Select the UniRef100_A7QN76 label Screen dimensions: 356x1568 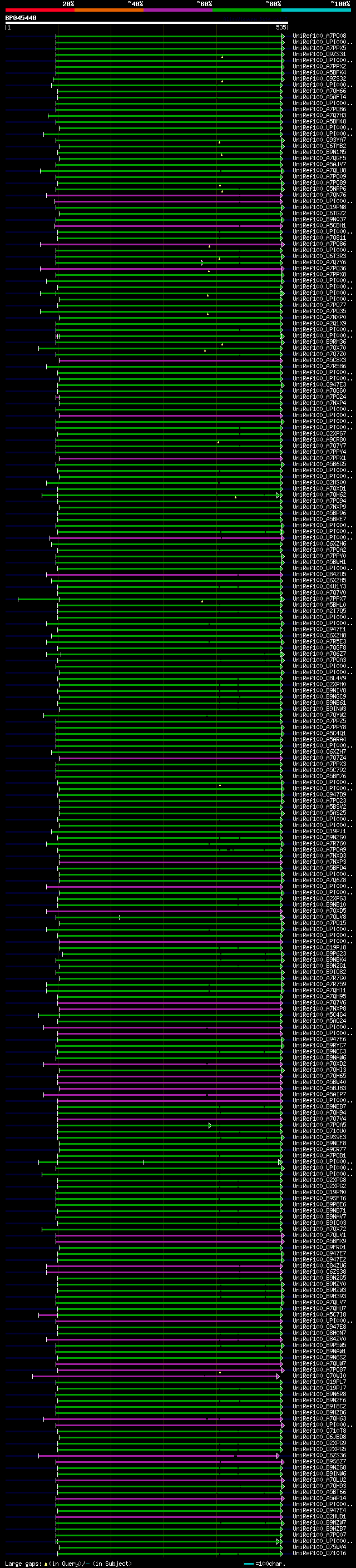tap(319, 195)
